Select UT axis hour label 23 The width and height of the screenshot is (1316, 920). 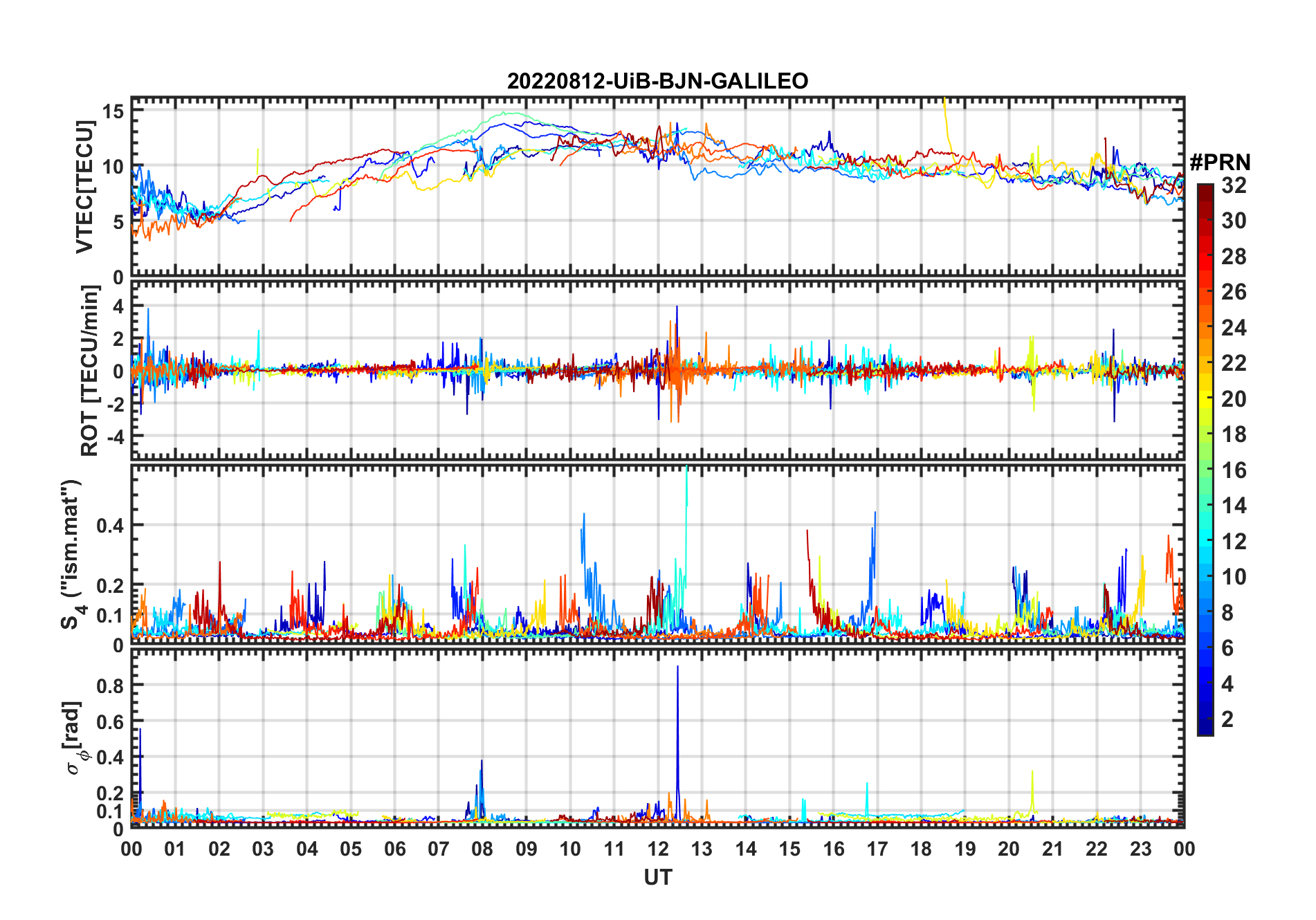[x=1140, y=849]
